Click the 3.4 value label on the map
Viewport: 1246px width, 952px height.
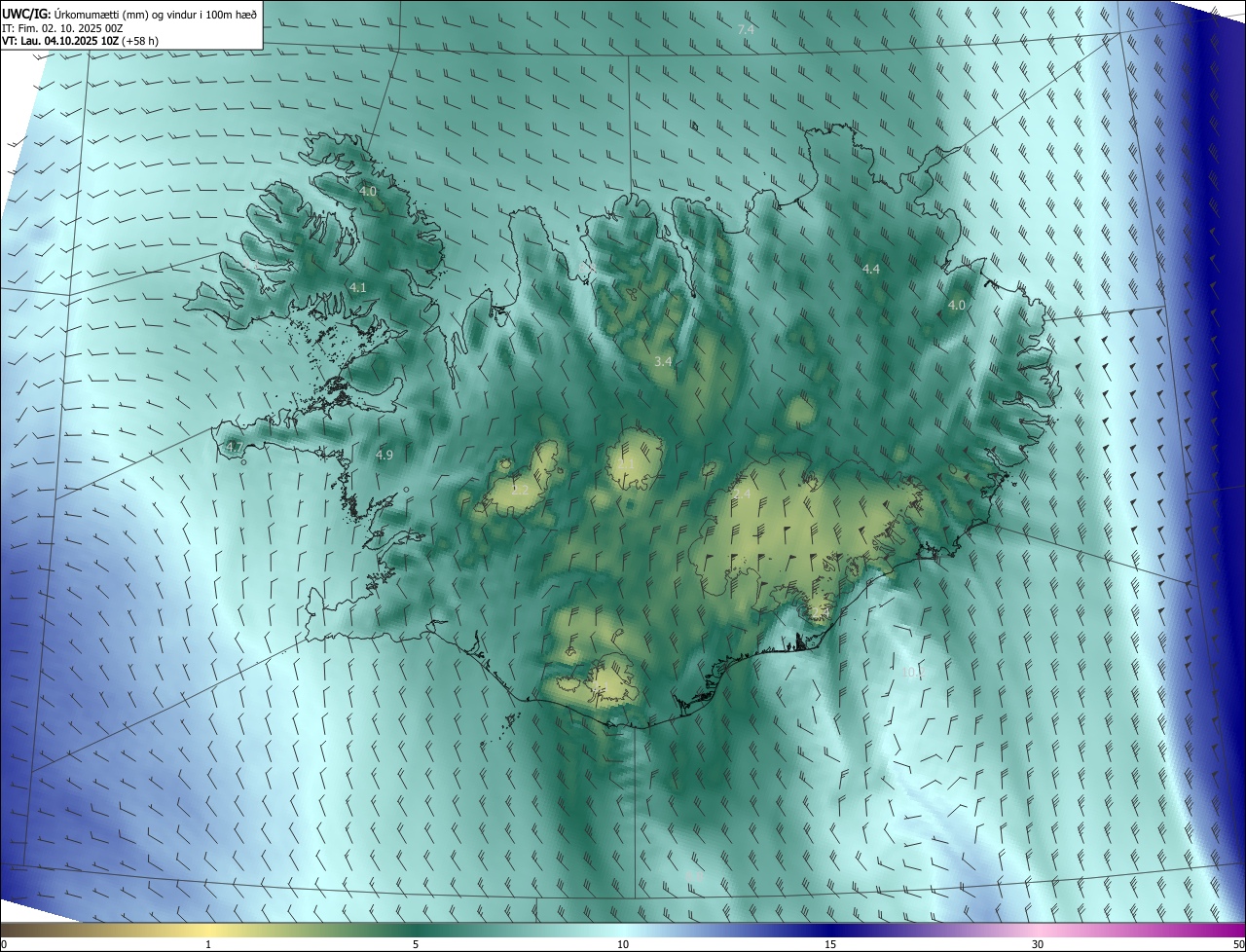point(663,362)
